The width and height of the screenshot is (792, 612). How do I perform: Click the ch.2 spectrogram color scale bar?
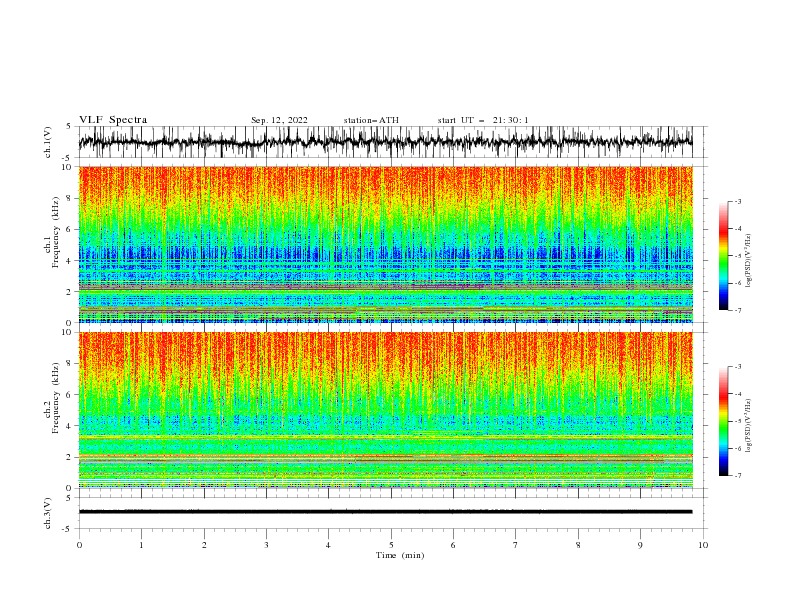tap(723, 421)
